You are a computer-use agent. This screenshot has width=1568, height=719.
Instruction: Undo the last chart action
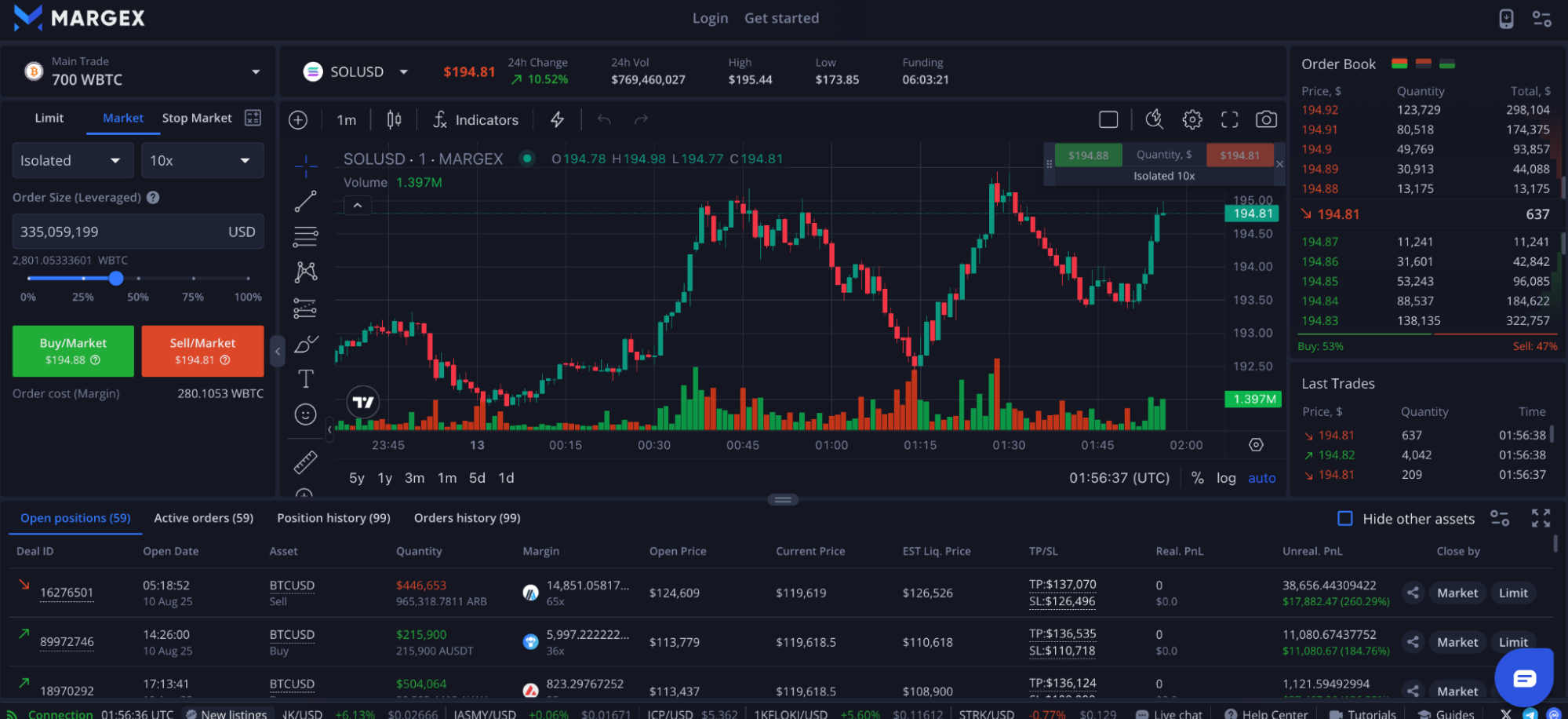pos(603,119)
